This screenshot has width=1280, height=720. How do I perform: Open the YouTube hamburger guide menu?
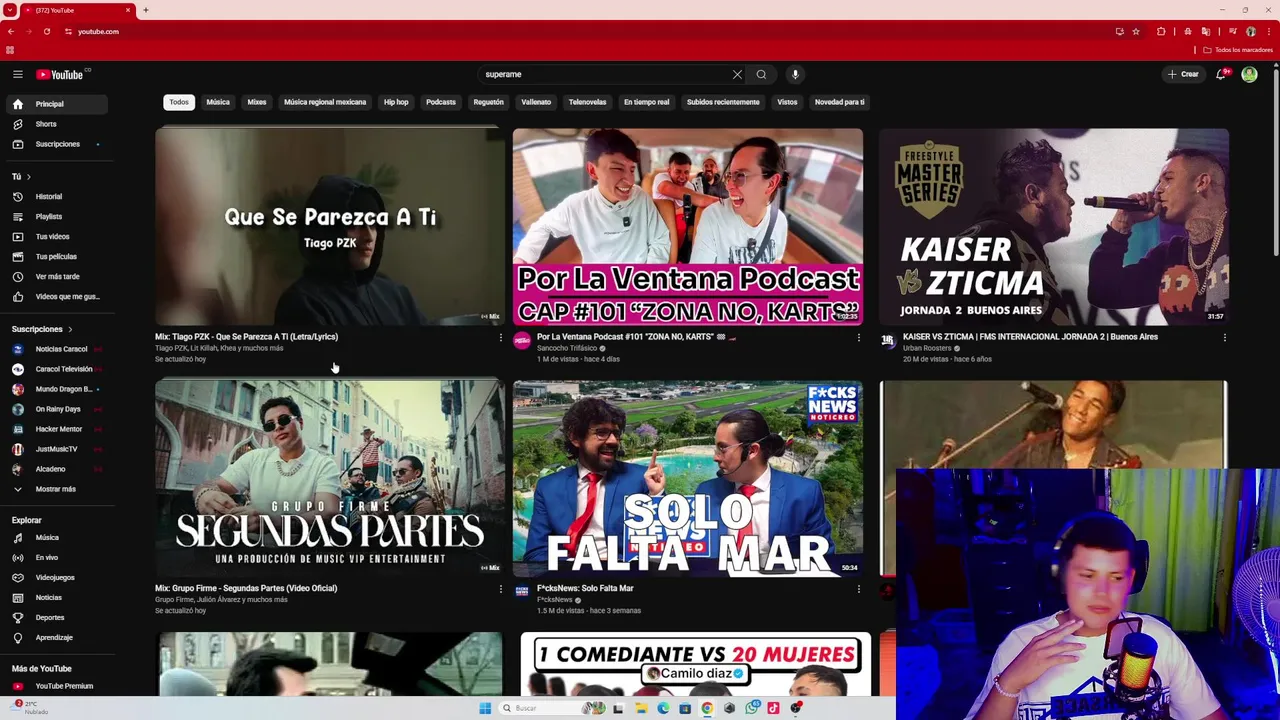(17, 74)
